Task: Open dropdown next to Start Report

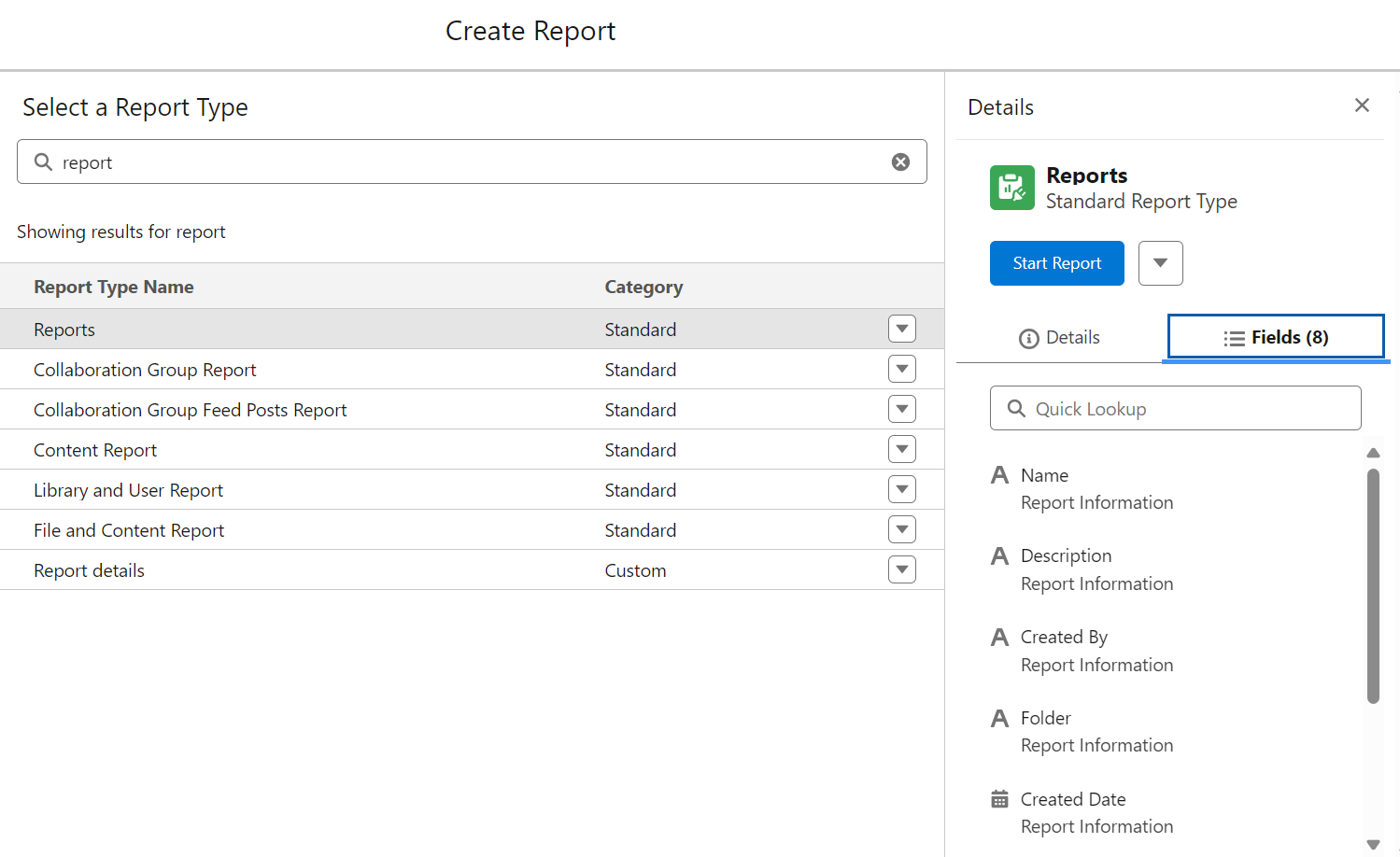Action: (1161, 263)
